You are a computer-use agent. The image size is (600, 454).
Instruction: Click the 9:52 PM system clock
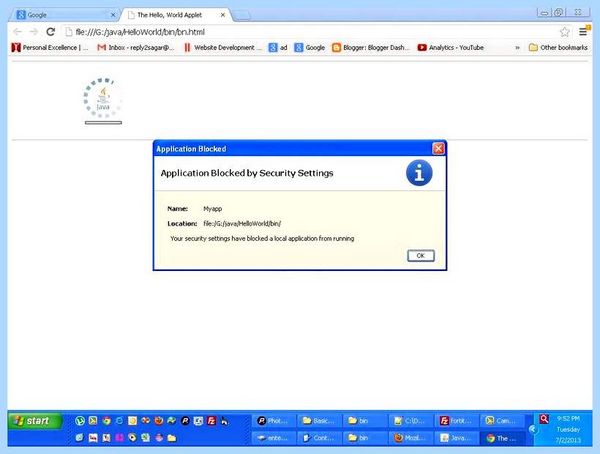(x=568, y=419)
